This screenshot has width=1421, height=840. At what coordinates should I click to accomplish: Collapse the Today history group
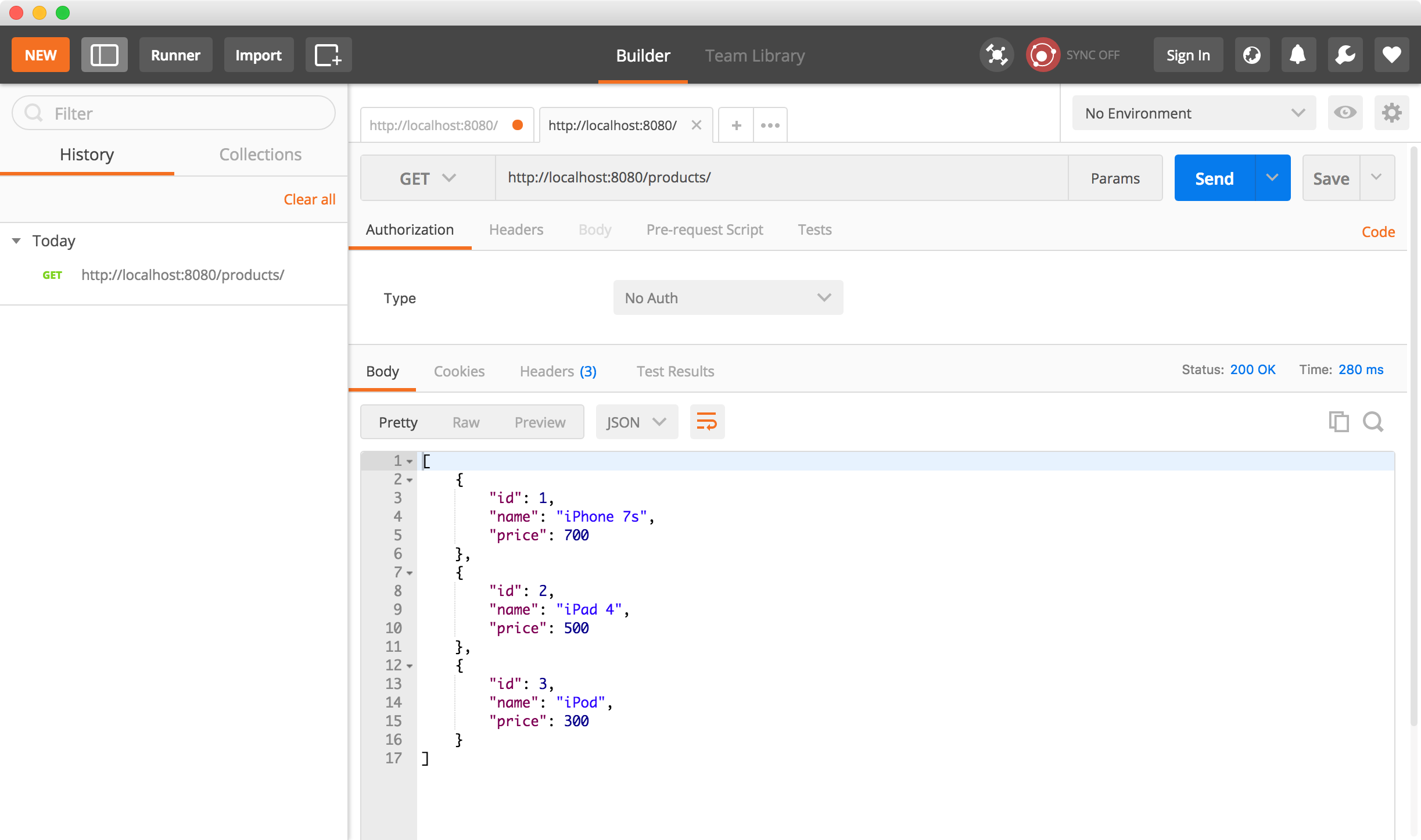[x=16, y=240]
